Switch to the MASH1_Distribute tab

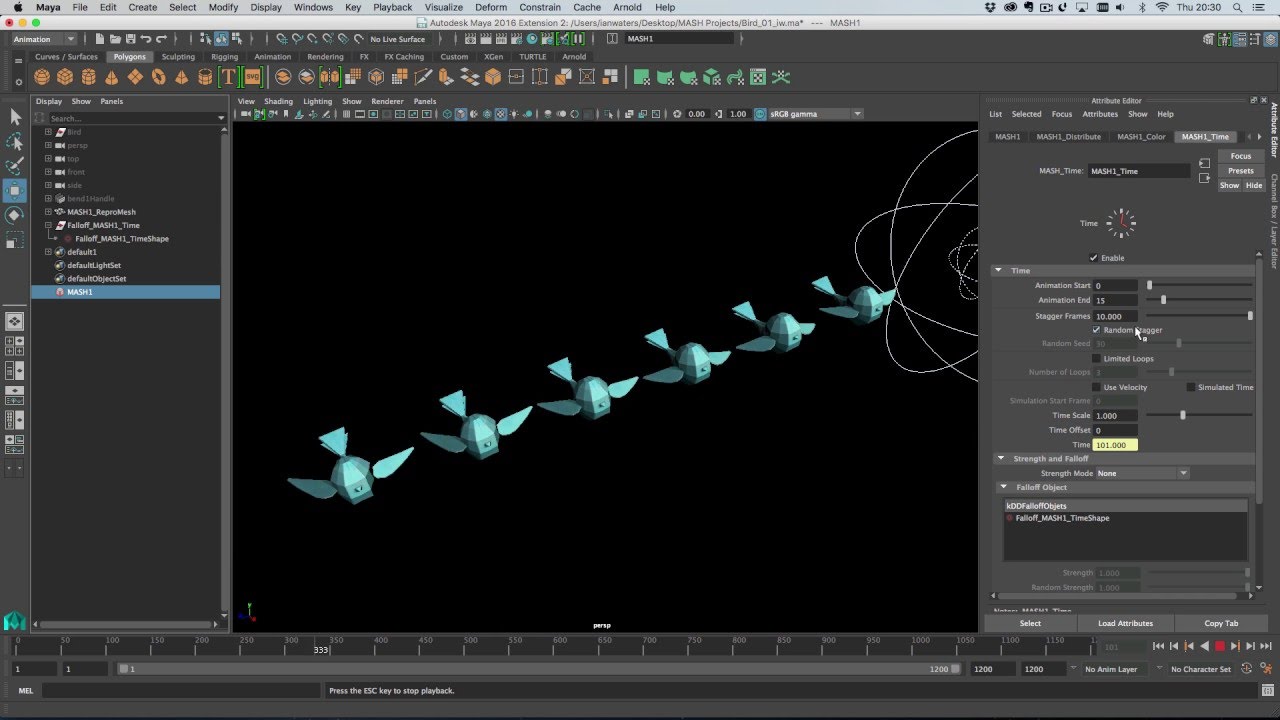1068,137
